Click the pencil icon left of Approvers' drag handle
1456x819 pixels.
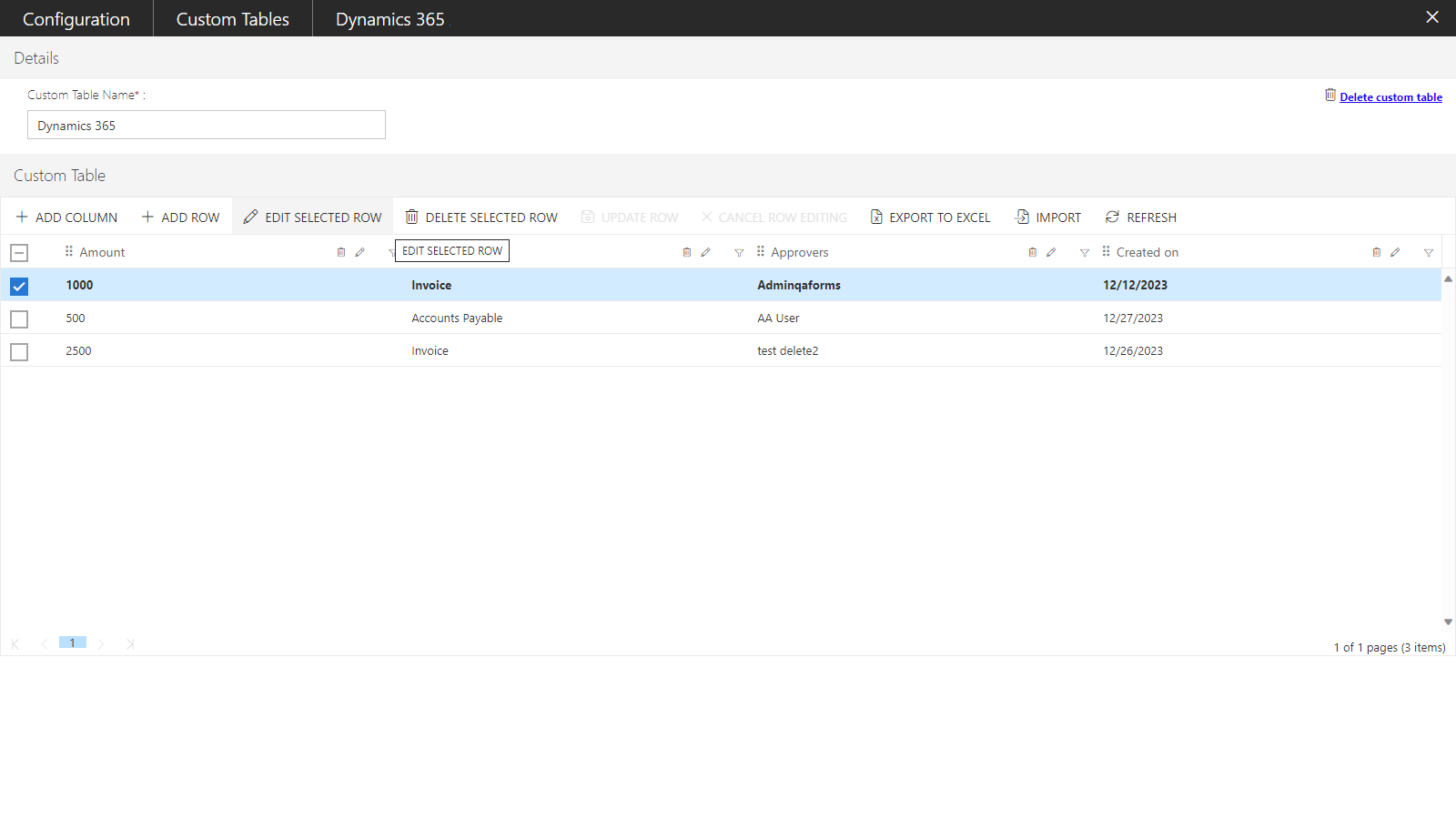(705, 252)
